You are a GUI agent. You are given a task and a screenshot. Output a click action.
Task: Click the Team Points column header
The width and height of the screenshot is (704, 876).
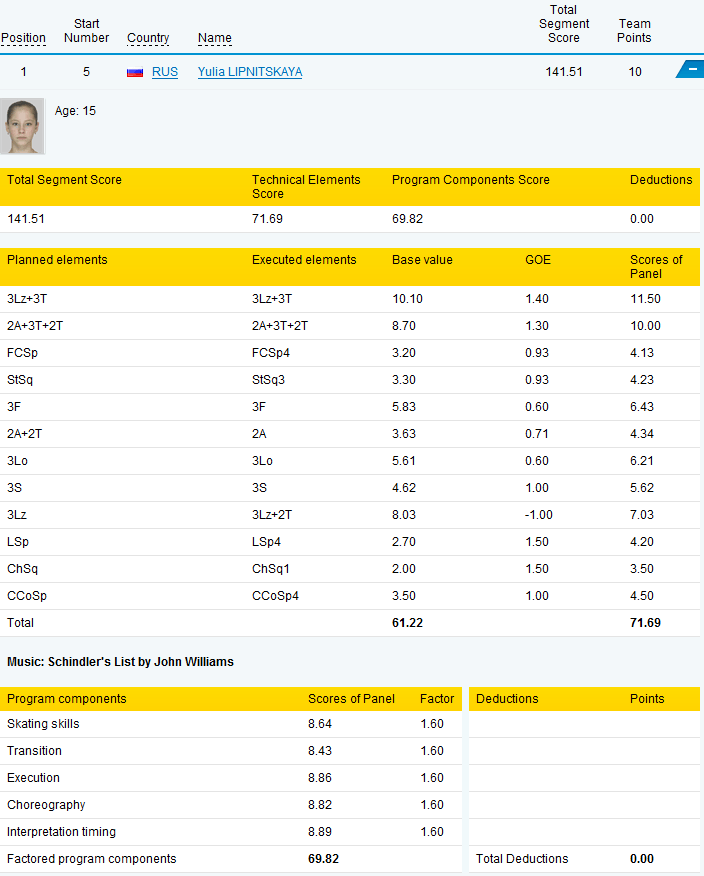tap(634, 31)
